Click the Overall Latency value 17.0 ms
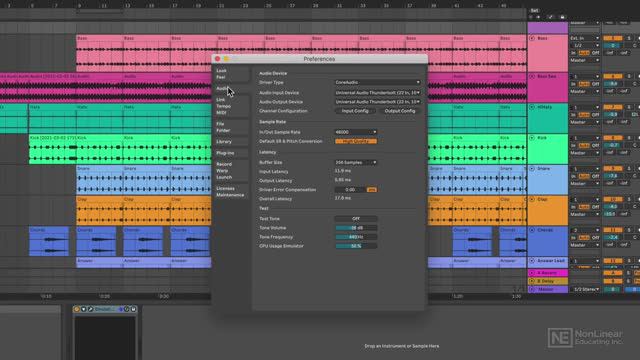Viewport: 640px width, 360px height. (342, 198)
